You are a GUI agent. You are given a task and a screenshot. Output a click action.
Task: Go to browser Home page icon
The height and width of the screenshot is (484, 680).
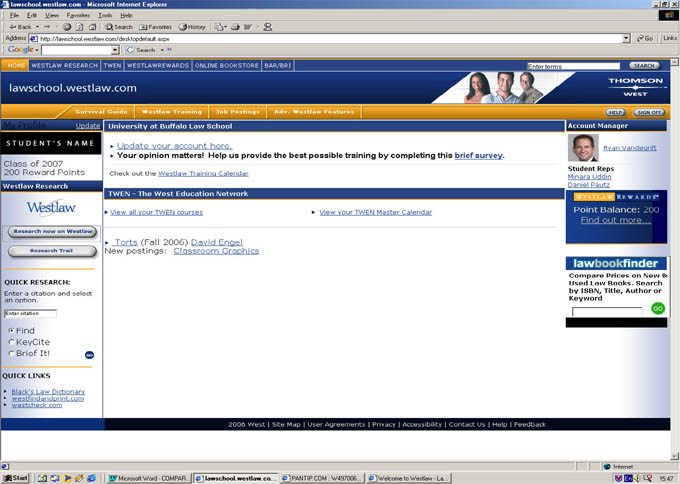pyautogui.click(x=92, y=27)
